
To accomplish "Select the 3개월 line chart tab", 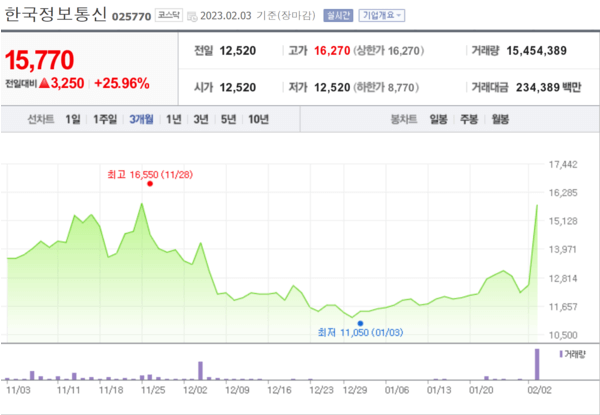I will pyautogui.click(x=141, y=119).
